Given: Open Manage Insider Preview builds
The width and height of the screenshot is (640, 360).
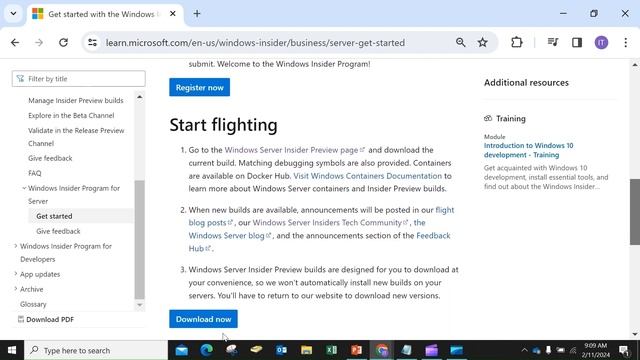Looking at the screenshot, I should coord(76,100).
